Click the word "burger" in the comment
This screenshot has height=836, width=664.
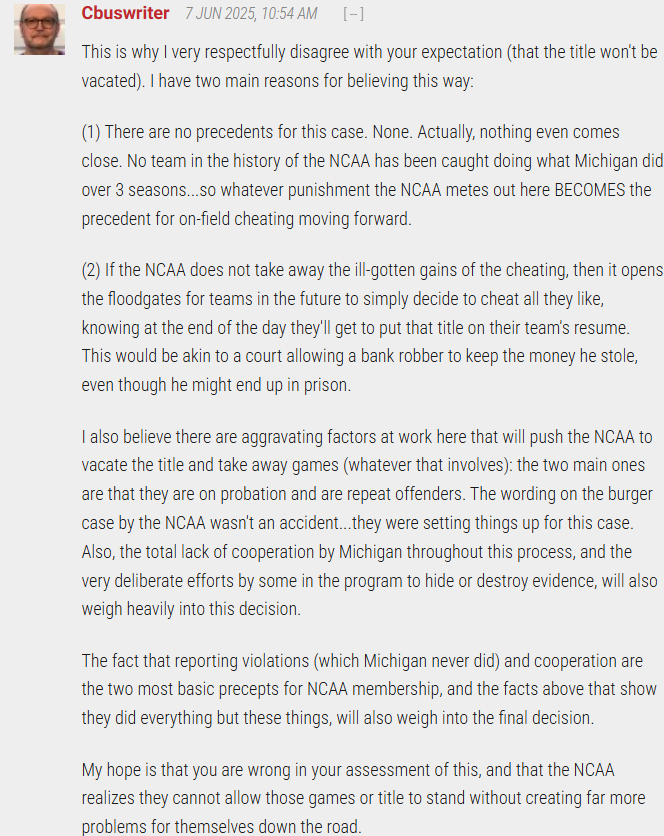[x=629, y=494]
